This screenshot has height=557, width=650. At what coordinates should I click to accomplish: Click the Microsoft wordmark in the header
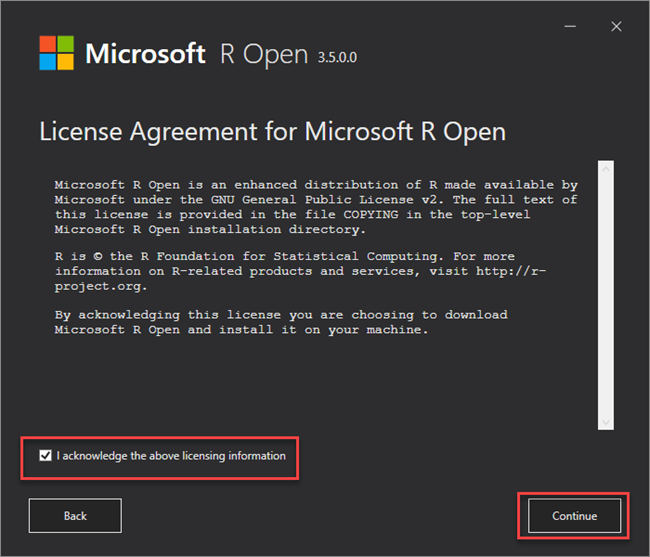pos(146,54)
